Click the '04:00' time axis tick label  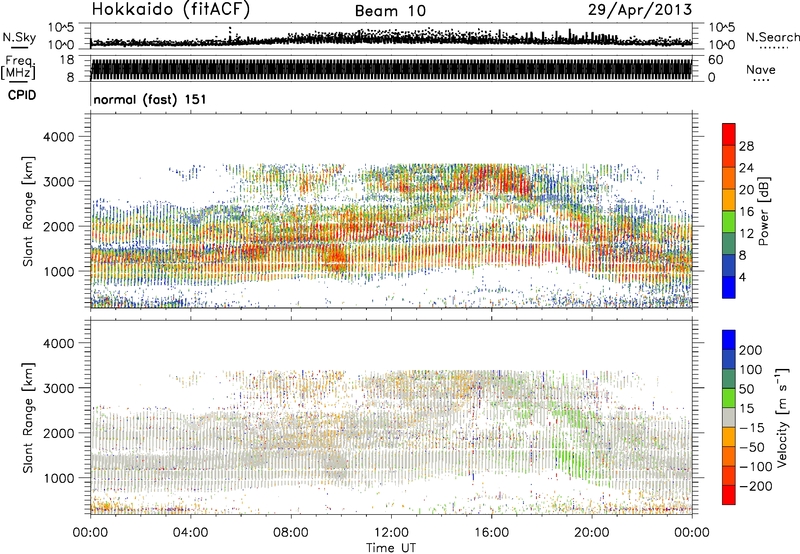(191, 533)
